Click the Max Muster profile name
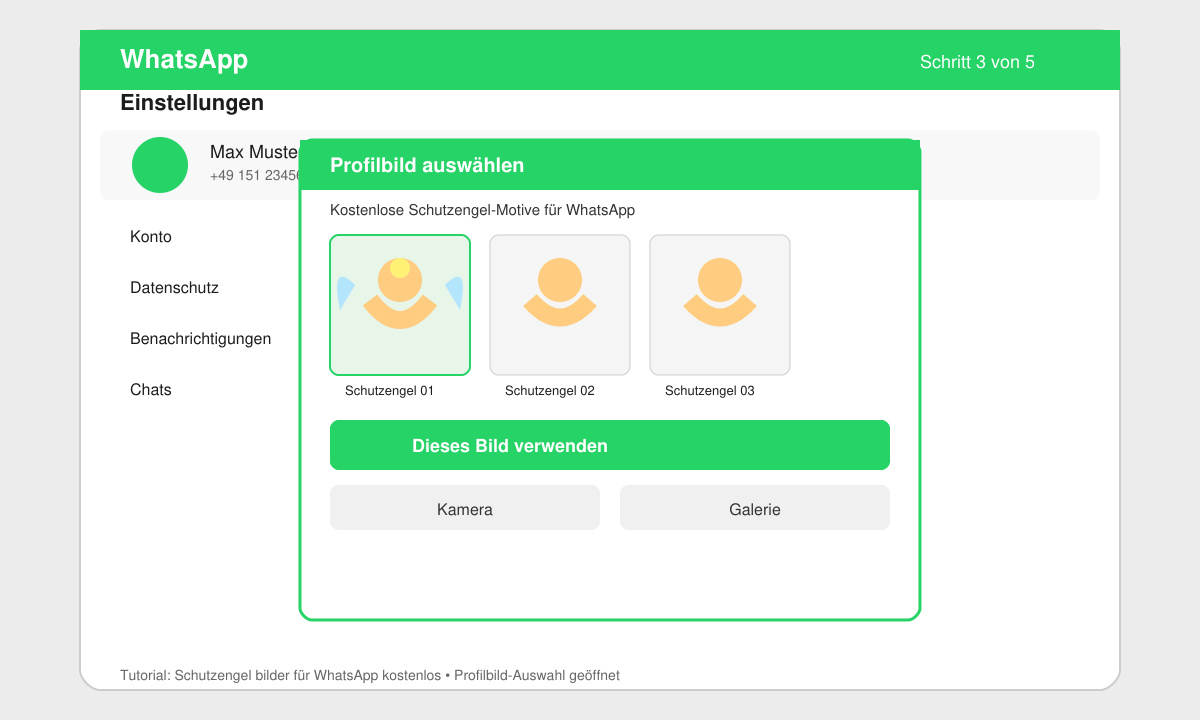This screenshot has height=720, width=1200. coord(255,152)
